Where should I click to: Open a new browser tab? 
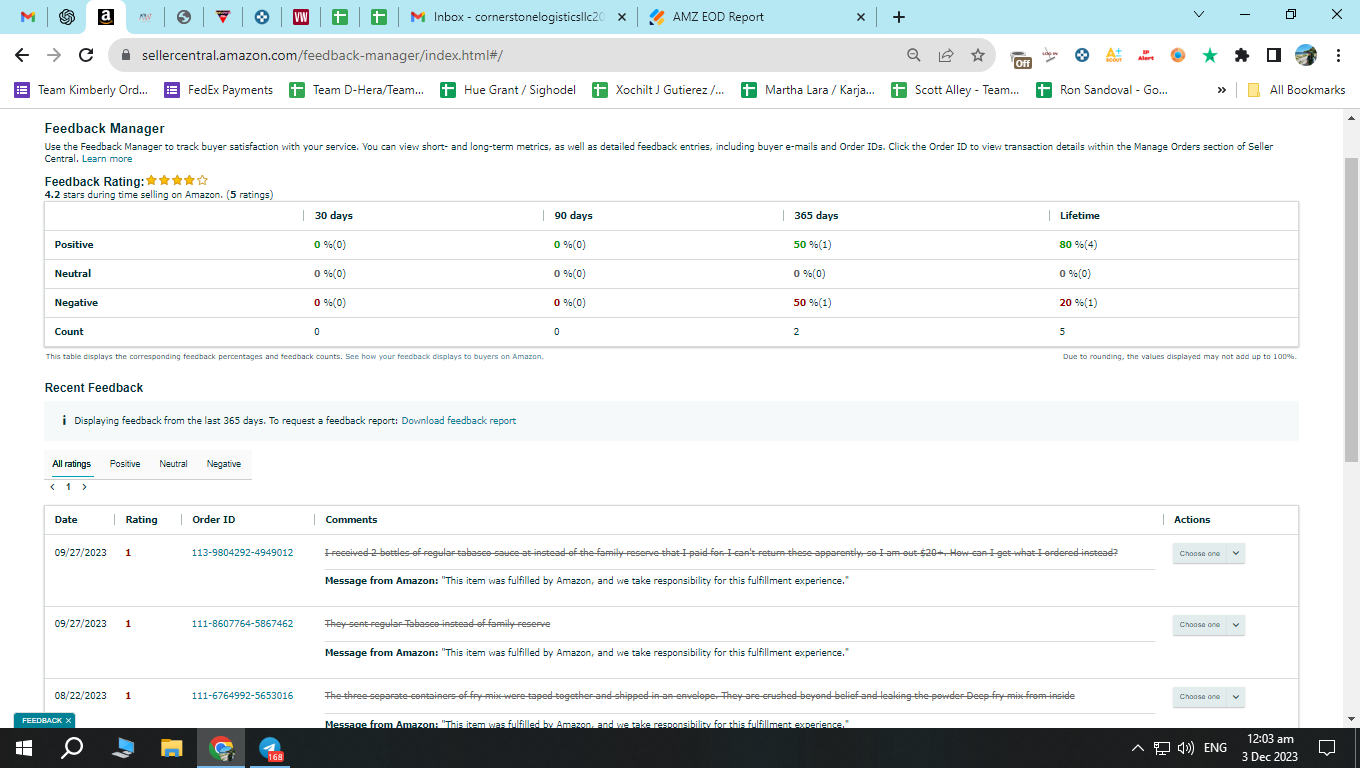pos(899,17)
